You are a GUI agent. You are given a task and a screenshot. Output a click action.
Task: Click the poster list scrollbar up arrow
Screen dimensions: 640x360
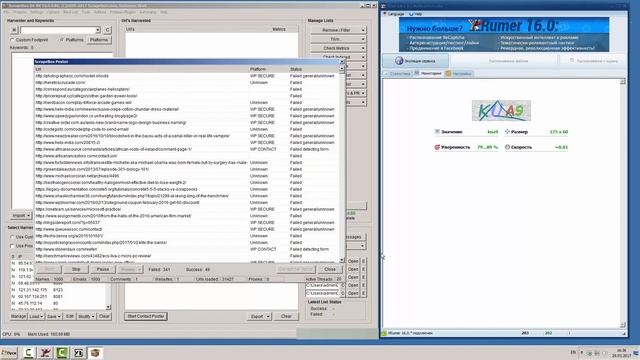pos(342,69)
